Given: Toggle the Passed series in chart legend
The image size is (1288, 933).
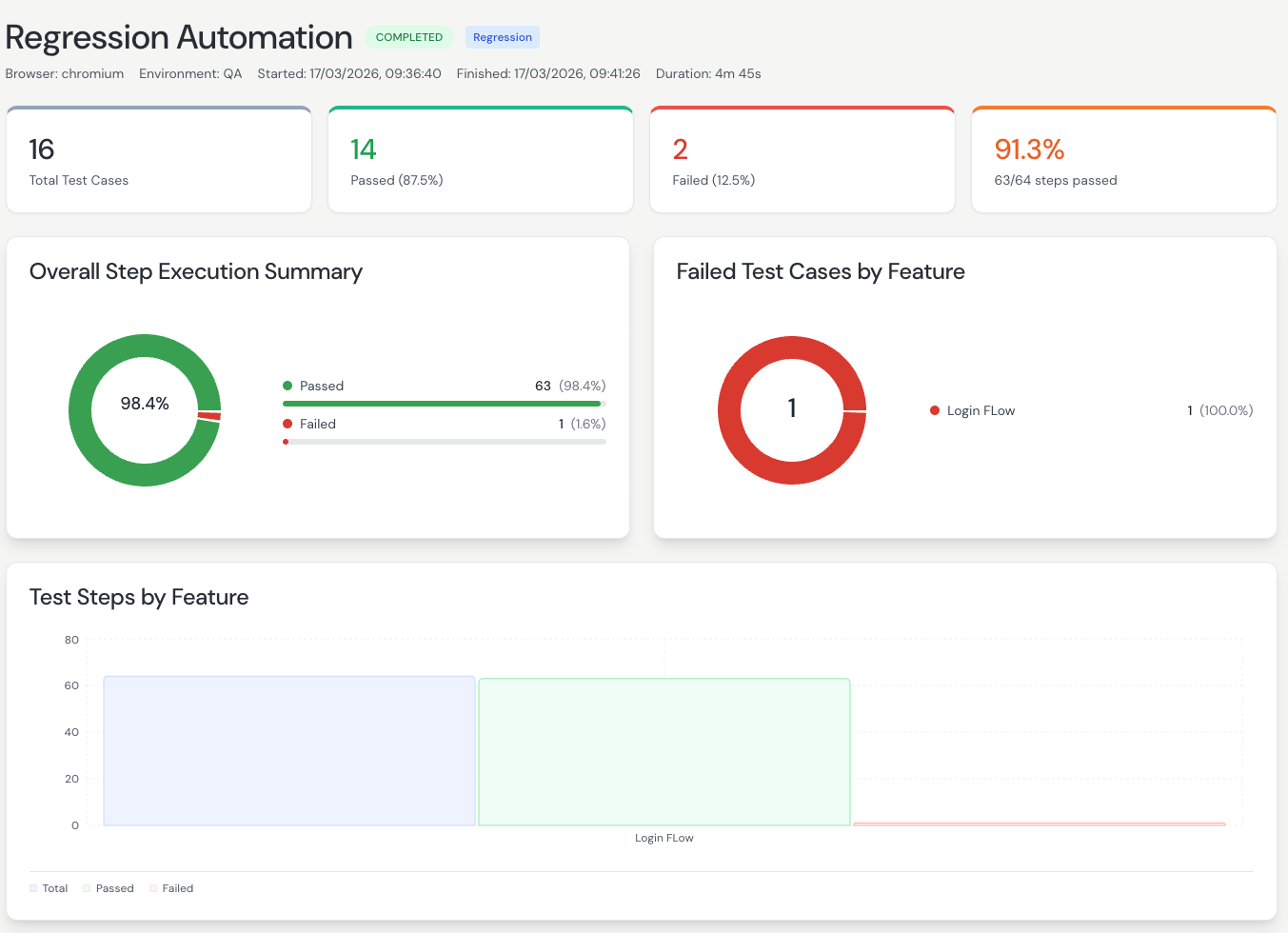Looking at the screenshot, I should (x=109, y=888).
